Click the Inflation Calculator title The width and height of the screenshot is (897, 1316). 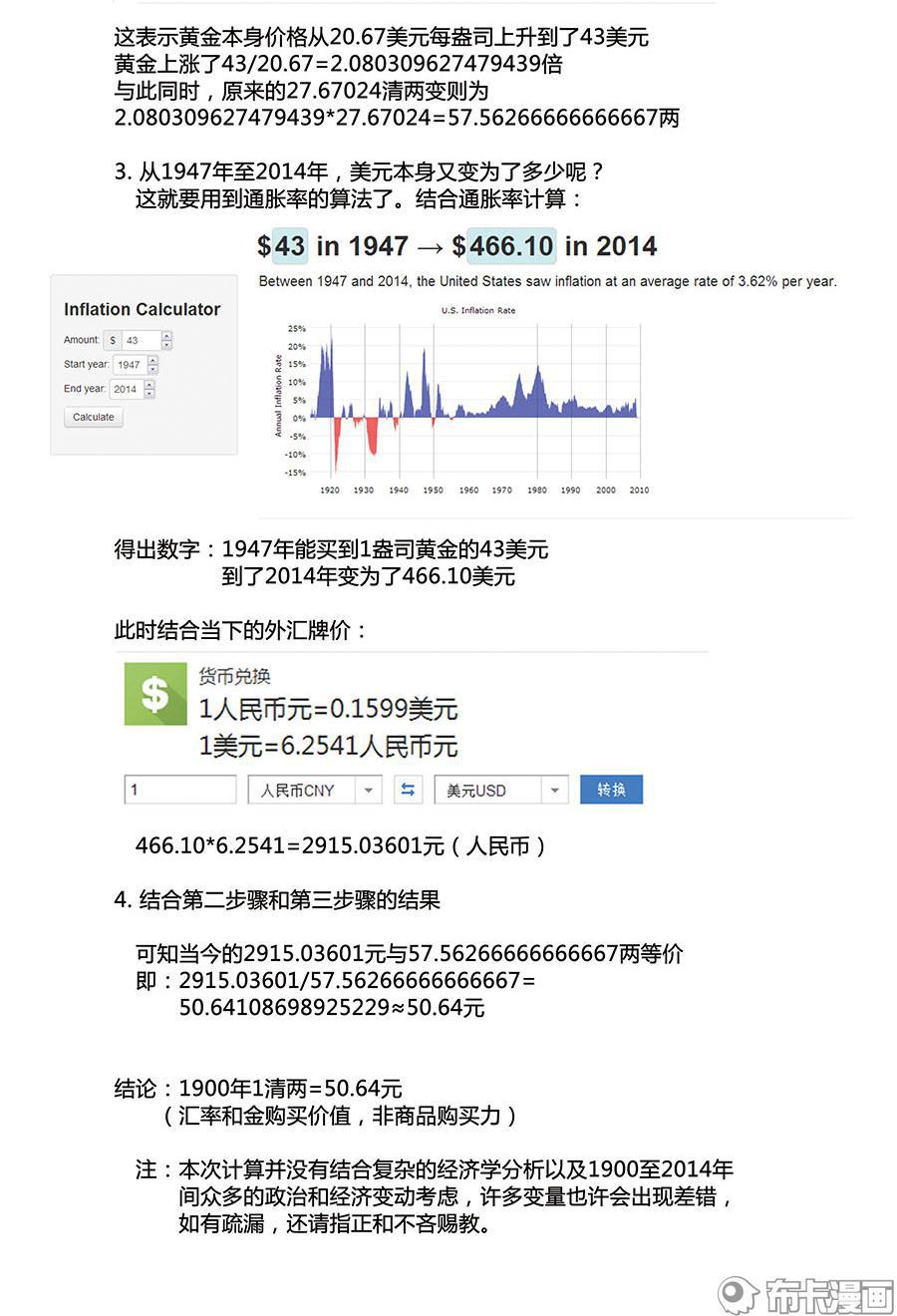142,309
